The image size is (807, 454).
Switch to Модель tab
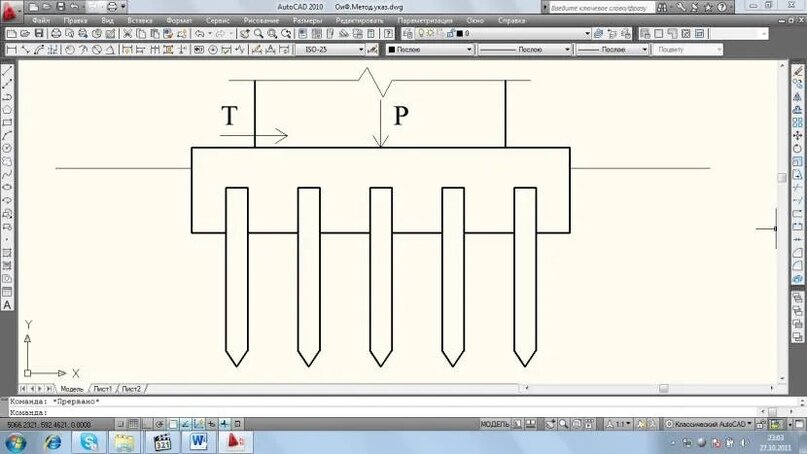click(x=72, y=389)
